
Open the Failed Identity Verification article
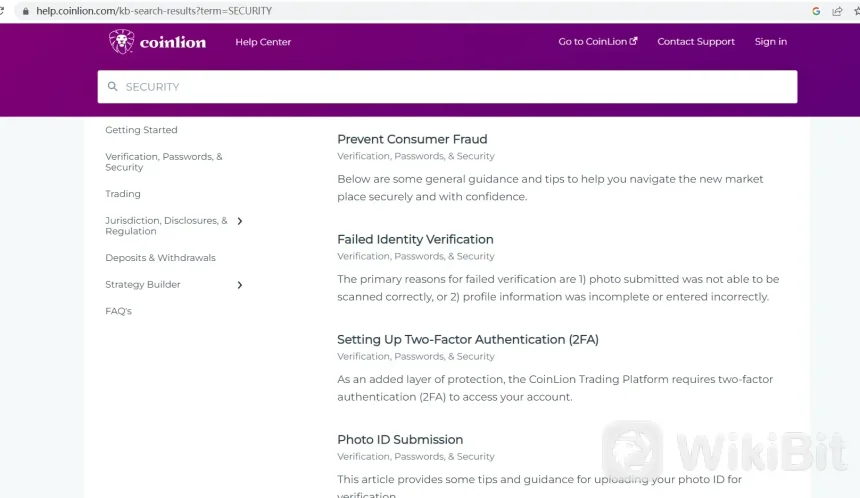(x=415, y=239)
